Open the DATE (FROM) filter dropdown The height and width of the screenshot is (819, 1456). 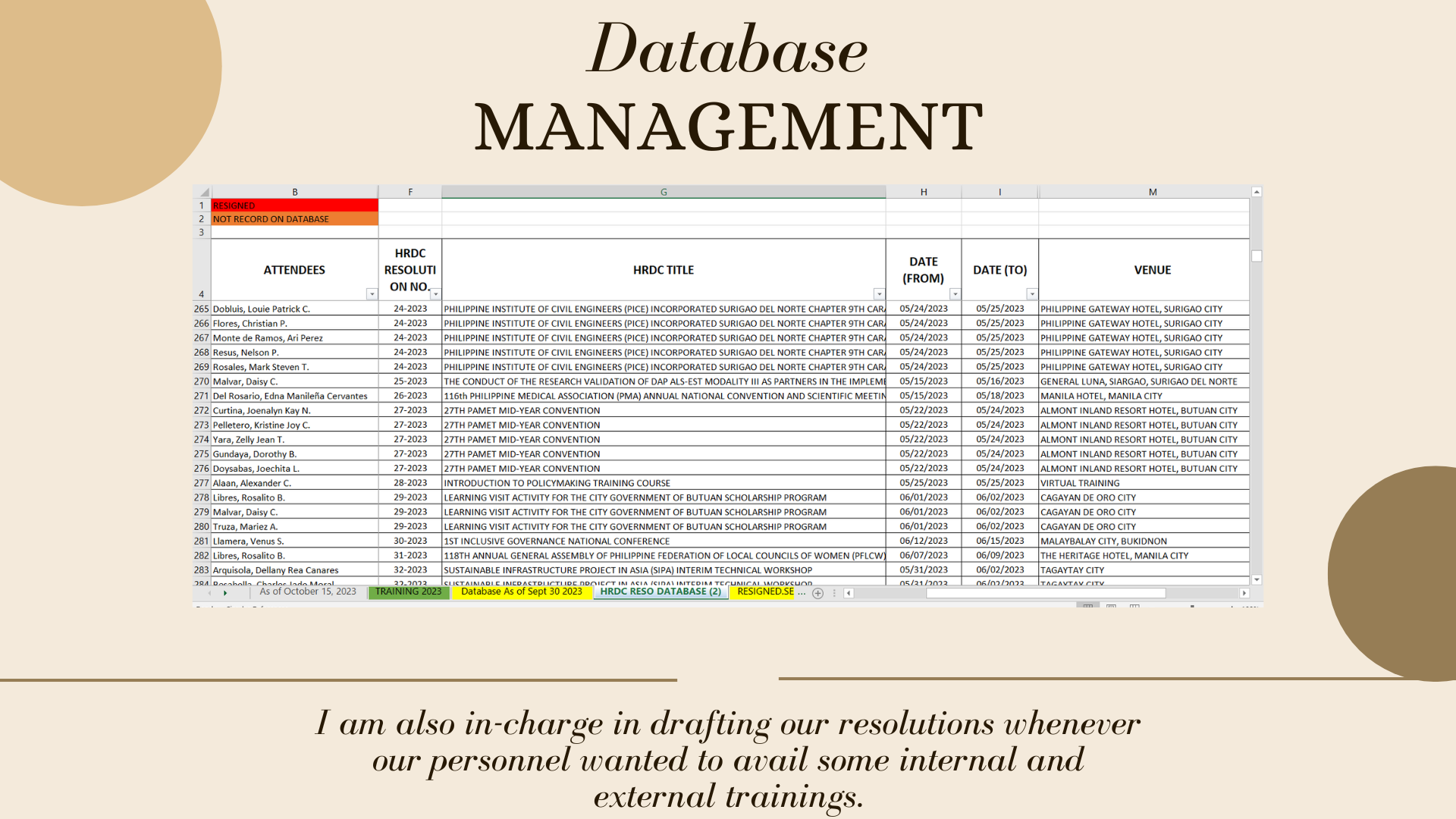(x=955, y=294)
